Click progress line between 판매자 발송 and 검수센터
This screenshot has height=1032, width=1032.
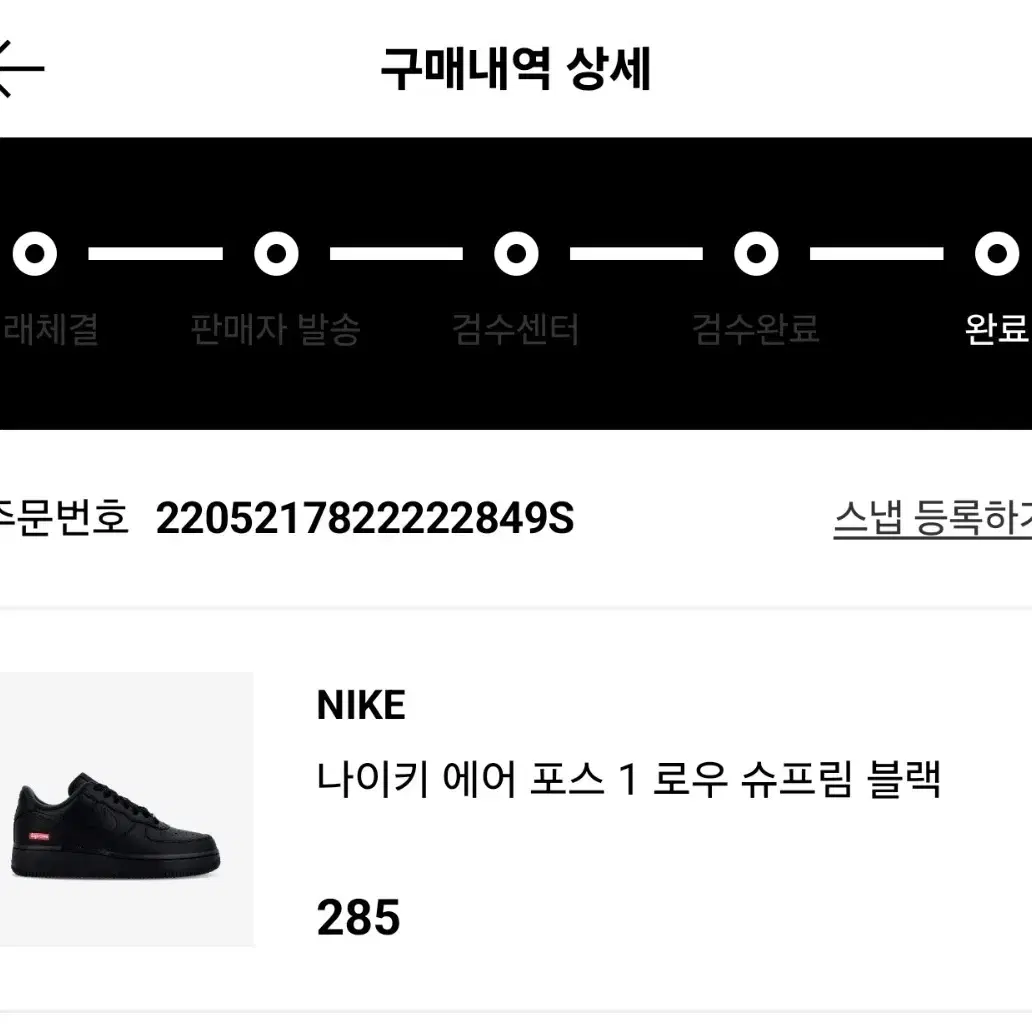[396, 254]
